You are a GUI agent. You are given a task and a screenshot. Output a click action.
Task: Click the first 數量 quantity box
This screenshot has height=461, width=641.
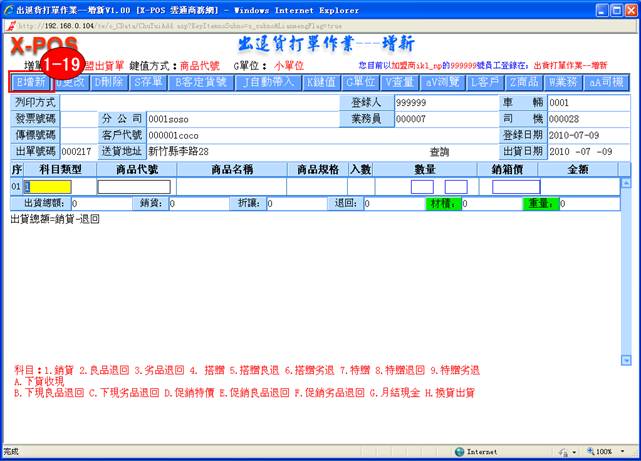pyautogui.click(x=422, y=186)
